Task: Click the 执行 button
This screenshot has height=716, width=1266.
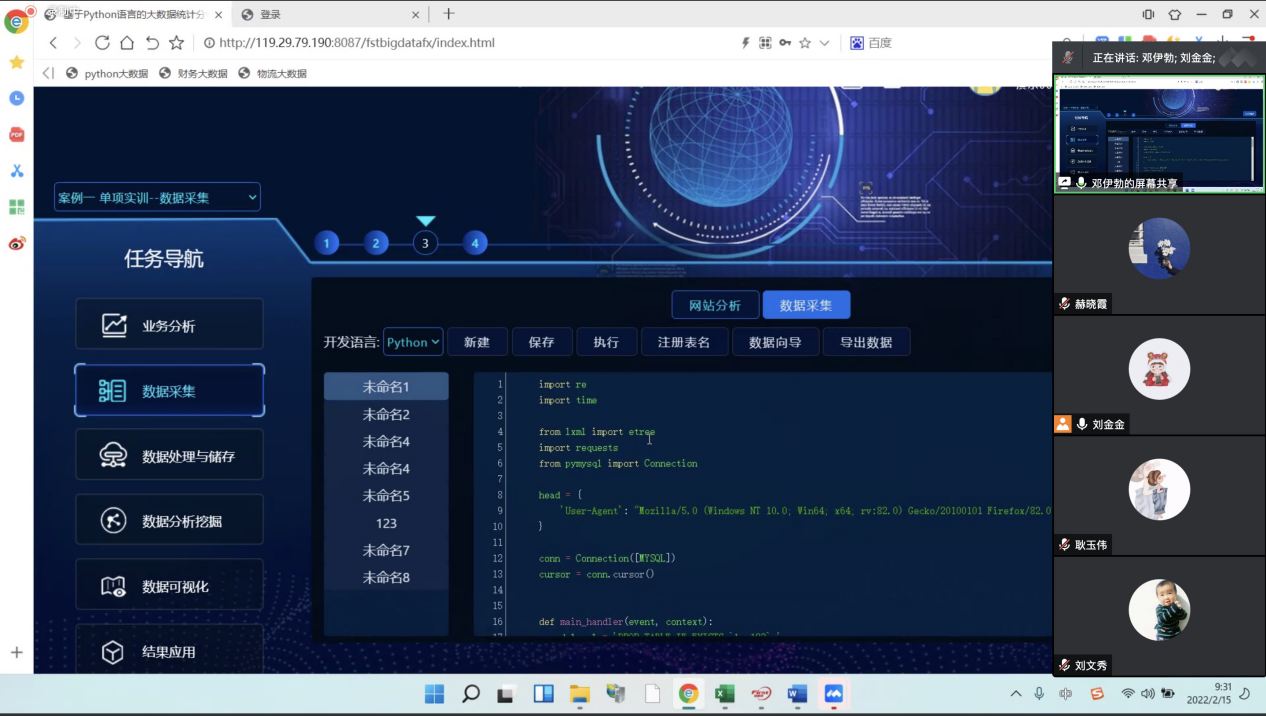Action: pyautogui.click(x=606, y=342)
